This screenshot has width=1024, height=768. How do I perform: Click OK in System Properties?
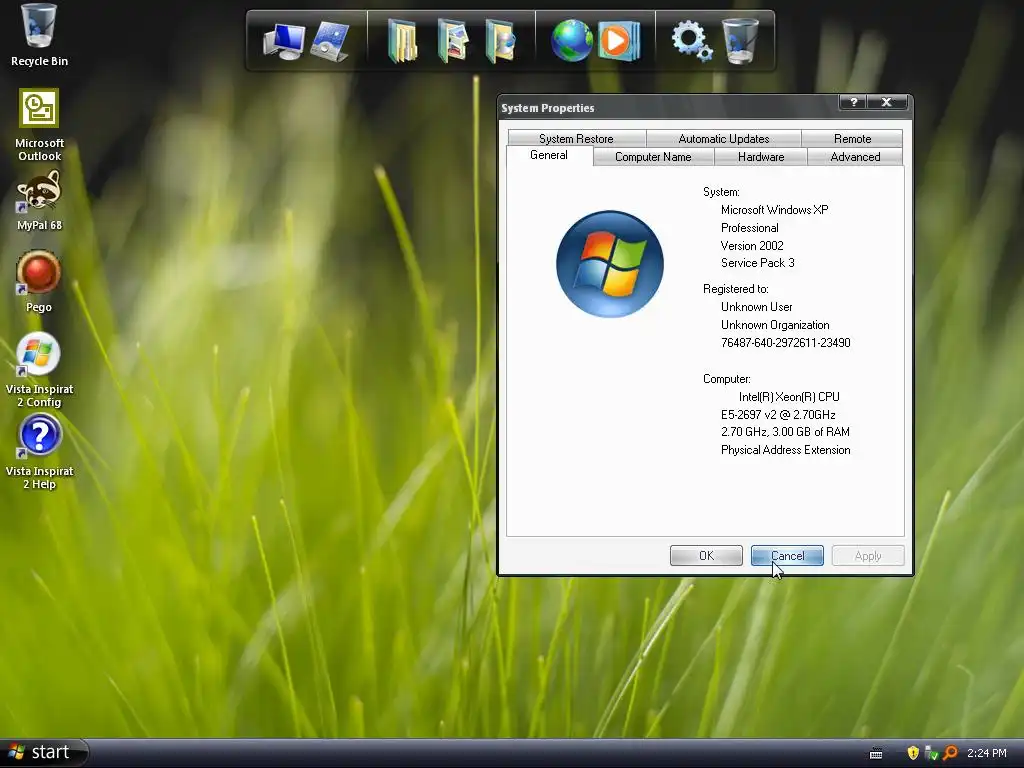706,556
